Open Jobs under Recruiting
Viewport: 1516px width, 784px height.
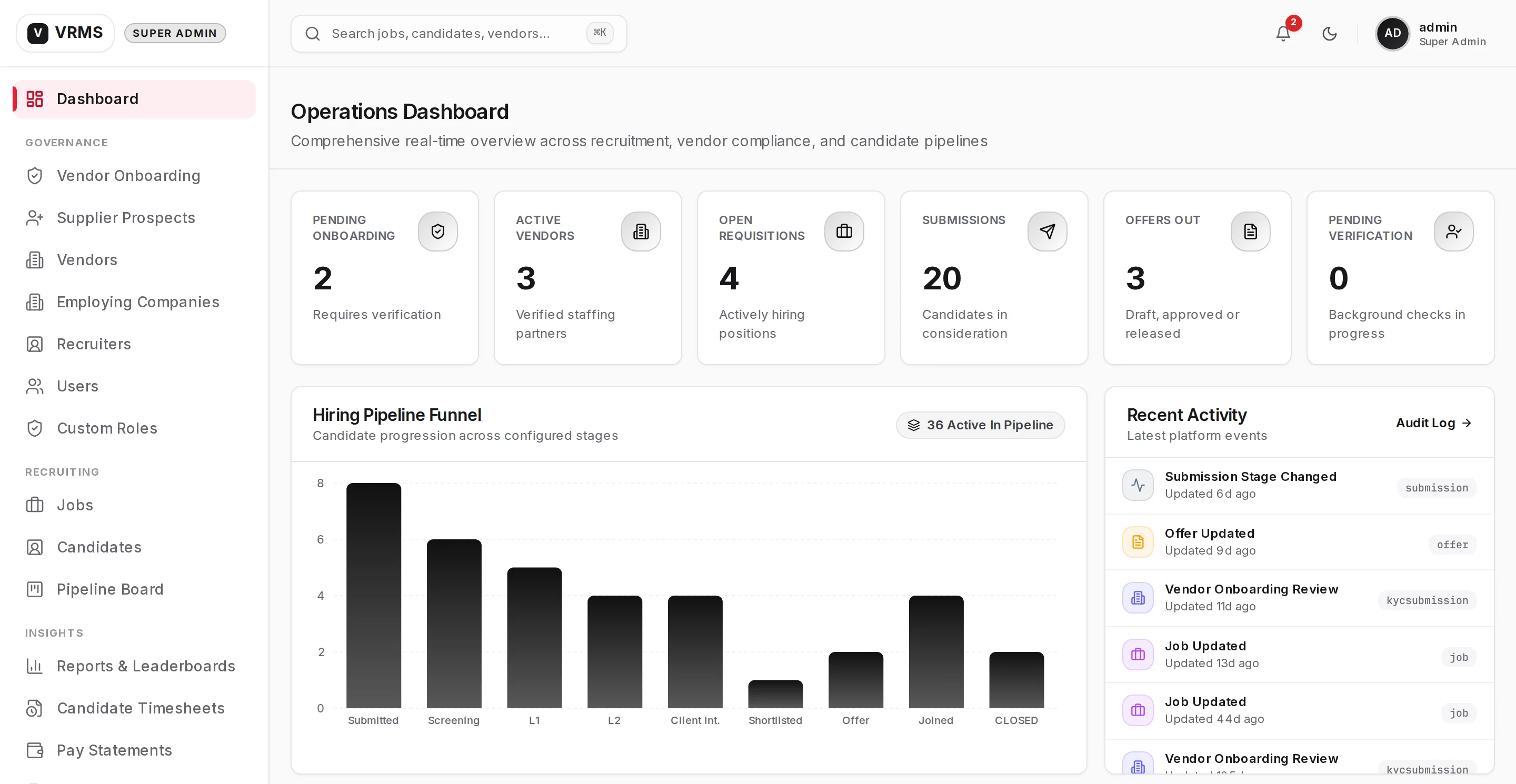point(134,505)
